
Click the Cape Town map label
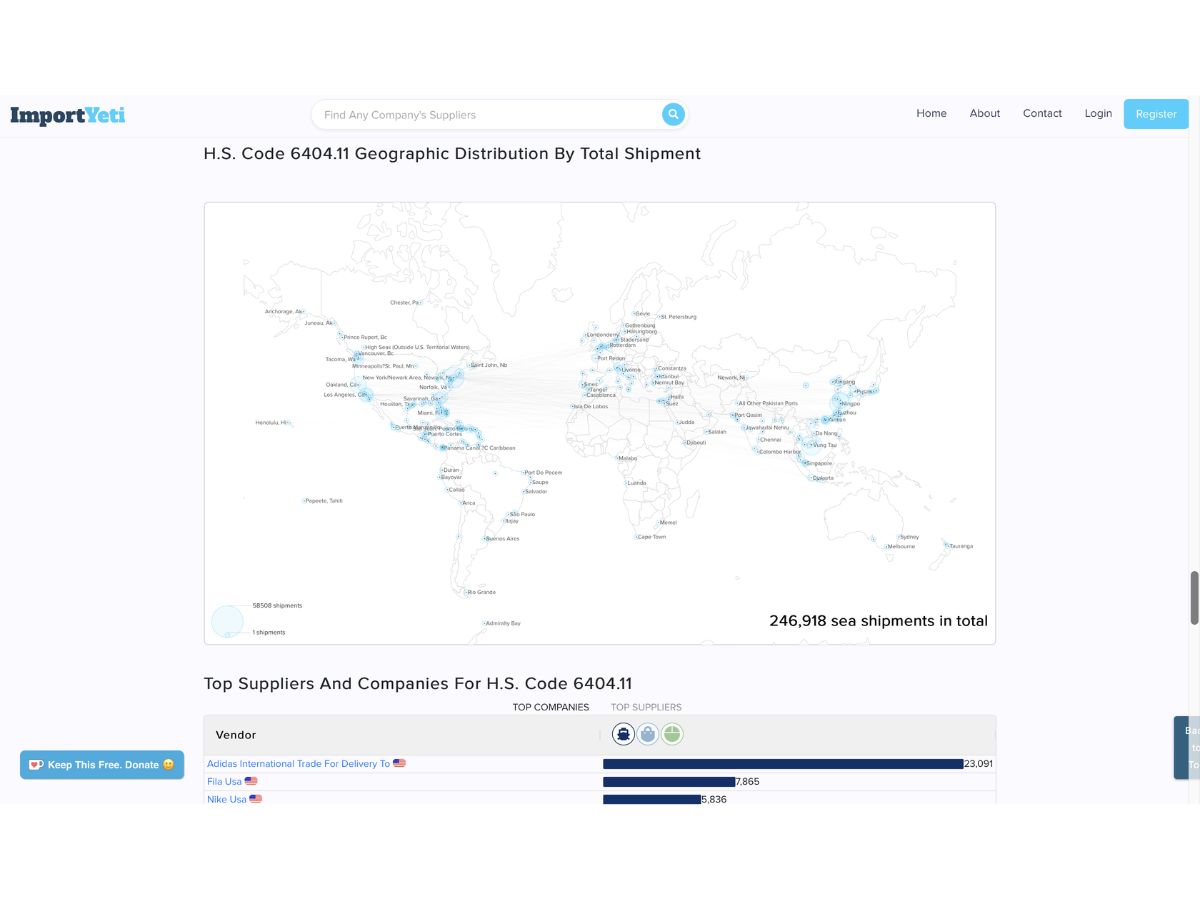click(652, 537)
